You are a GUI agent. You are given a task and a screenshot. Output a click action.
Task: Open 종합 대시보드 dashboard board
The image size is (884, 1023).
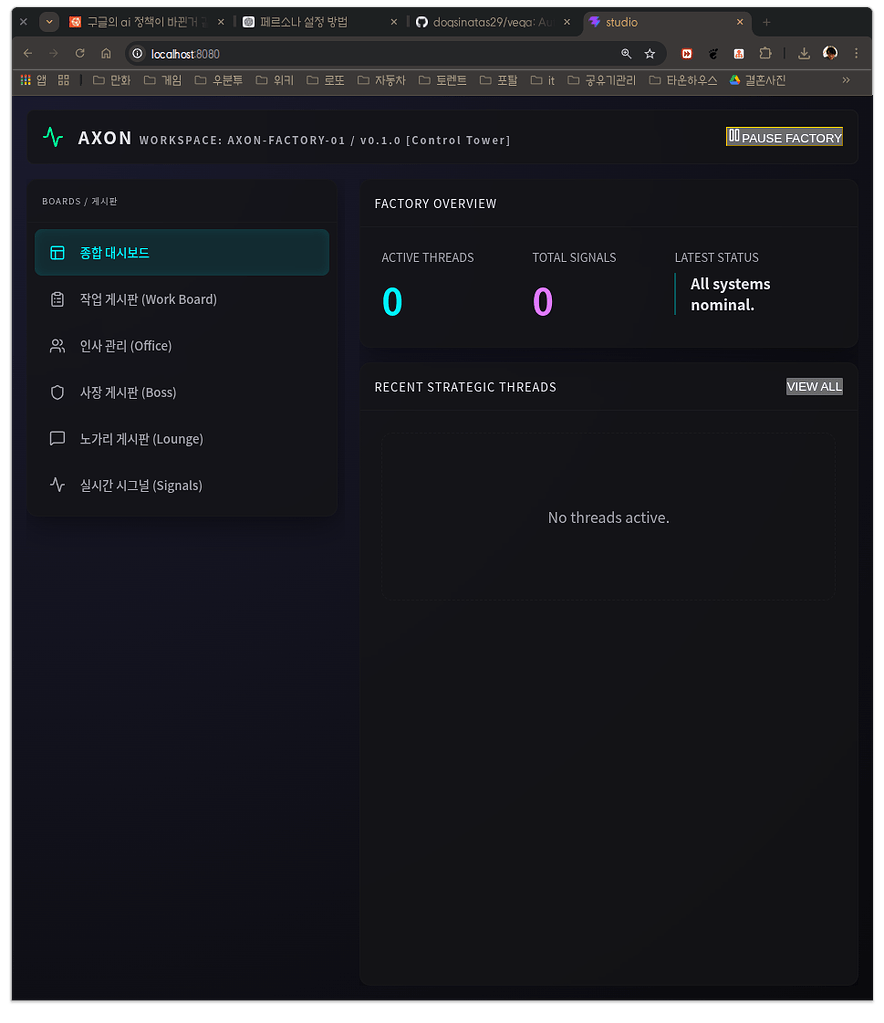click(x=182, y=253)
